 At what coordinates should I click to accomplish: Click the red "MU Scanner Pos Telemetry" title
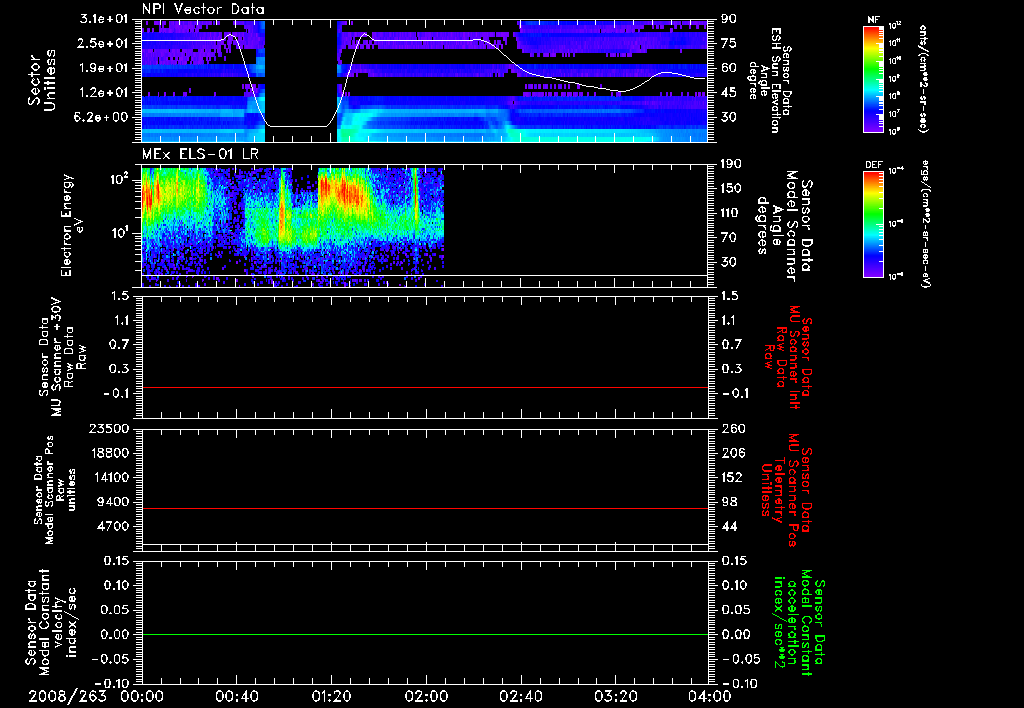[786, 490]
